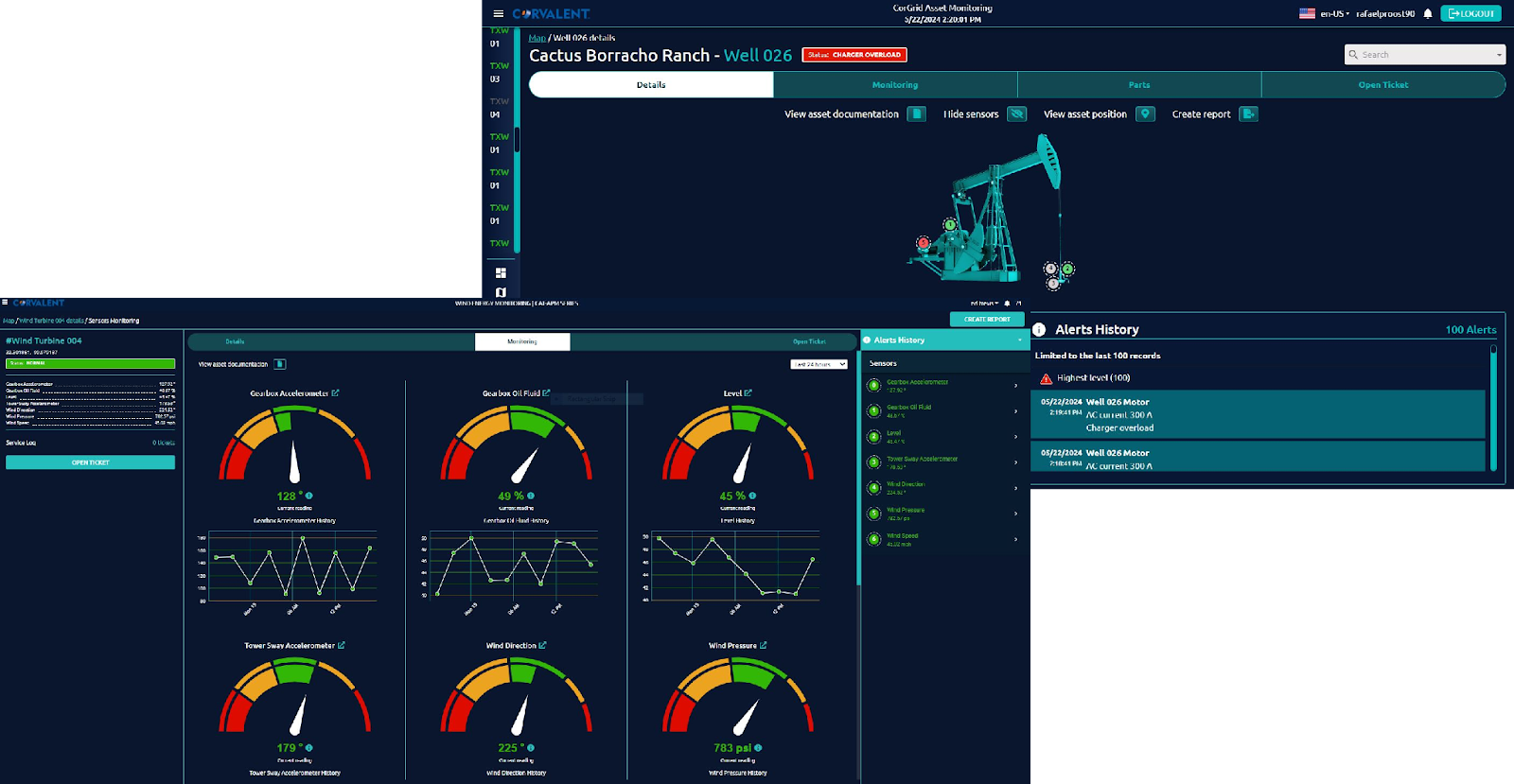Select the red sensor marker on the pumpjack
This screenshot has height=784, width=1514.
[x=924, y=243]
